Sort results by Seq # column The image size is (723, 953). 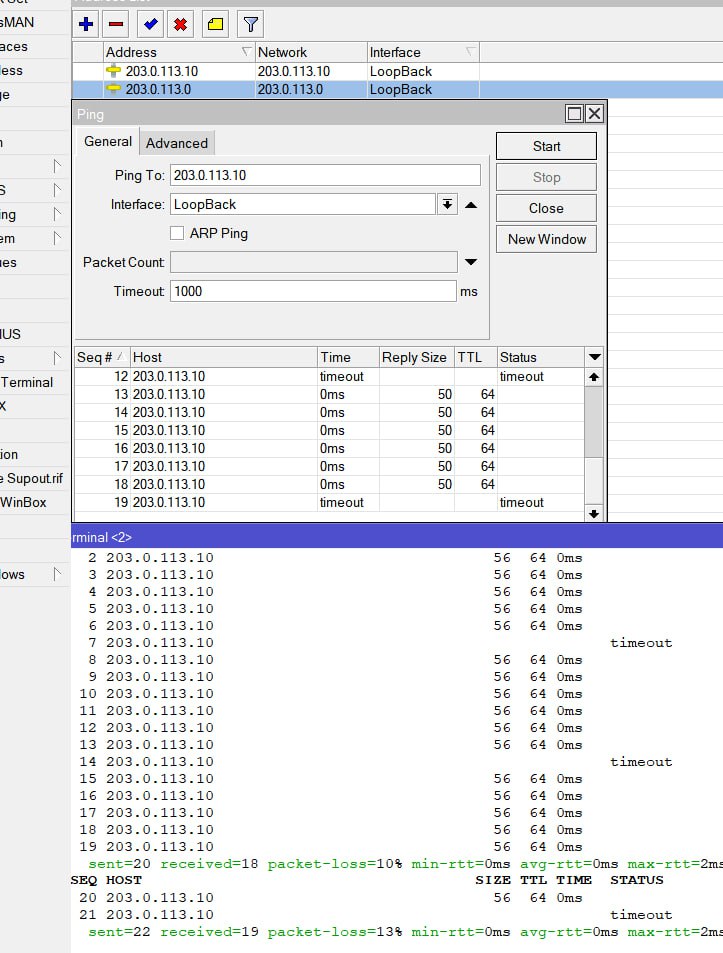pyautogui.click(x=102, y=357)
